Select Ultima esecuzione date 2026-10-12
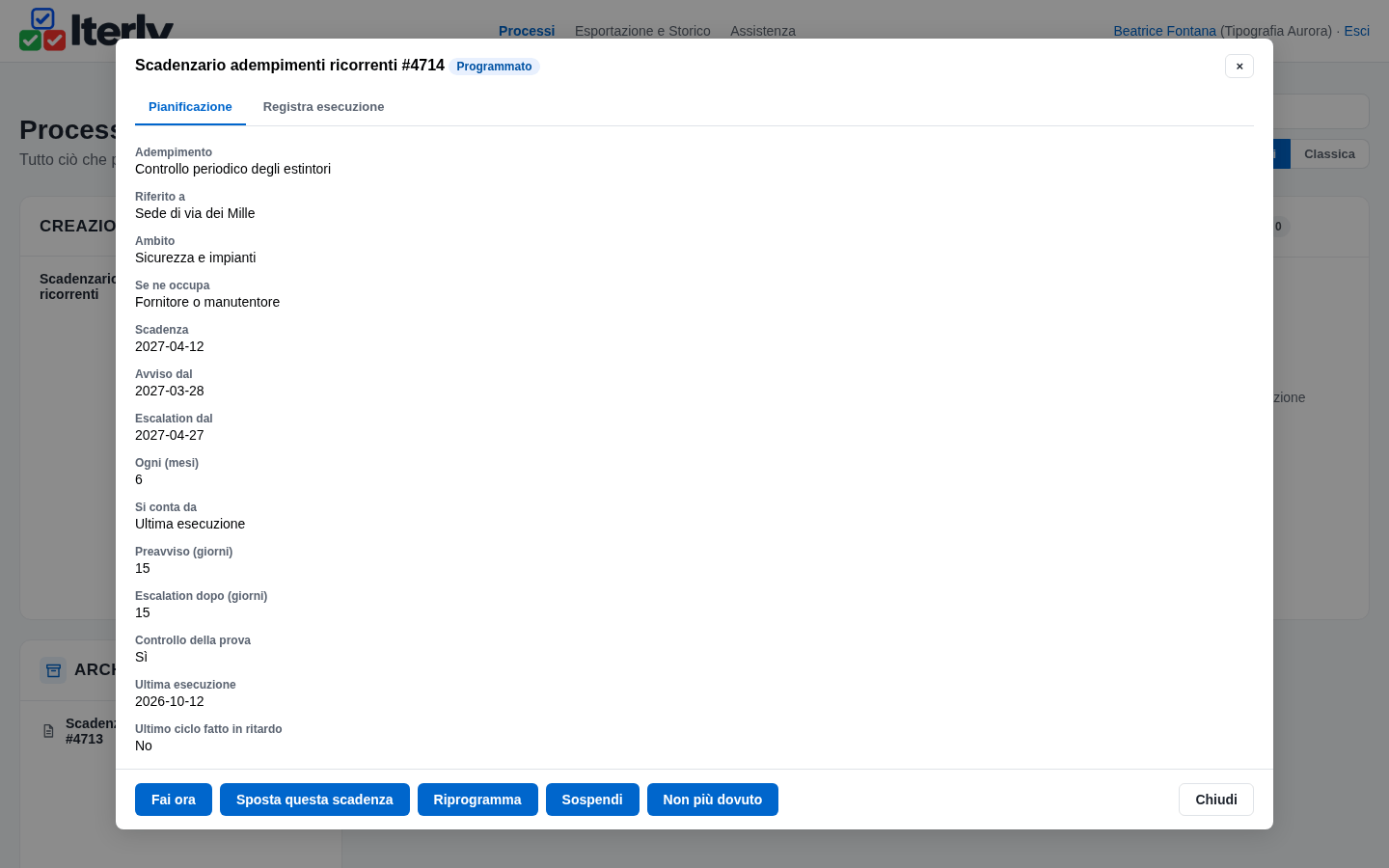Image resolution: width=1389 pixels, height=868 pixels. (170, 701)
